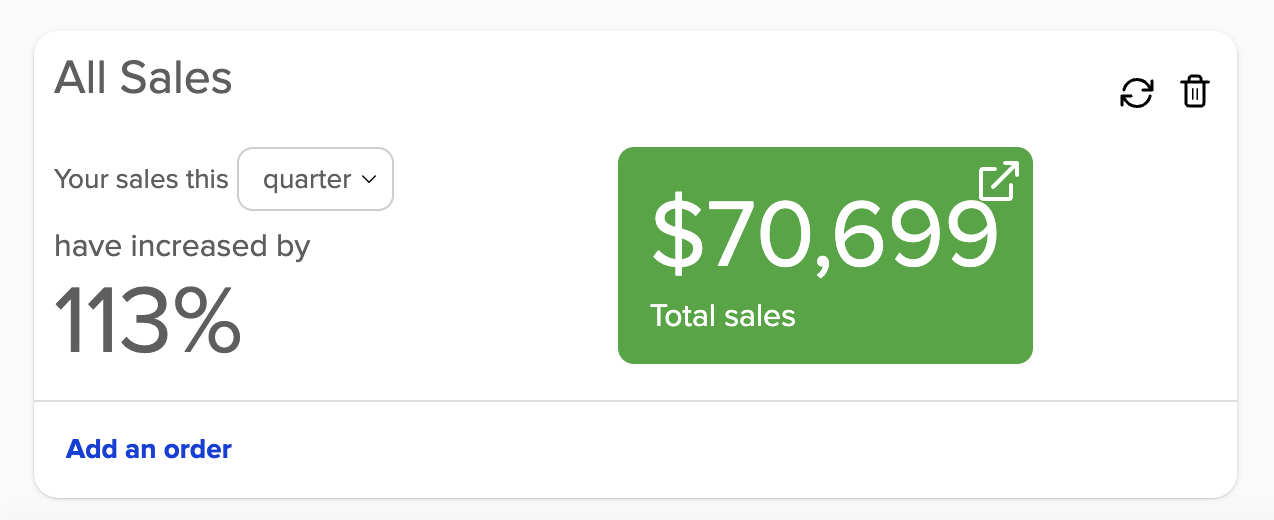This screenshot has width=1274, height=520.
Task: Click empty footer space right of Add an order
Action: coord(700,450)
